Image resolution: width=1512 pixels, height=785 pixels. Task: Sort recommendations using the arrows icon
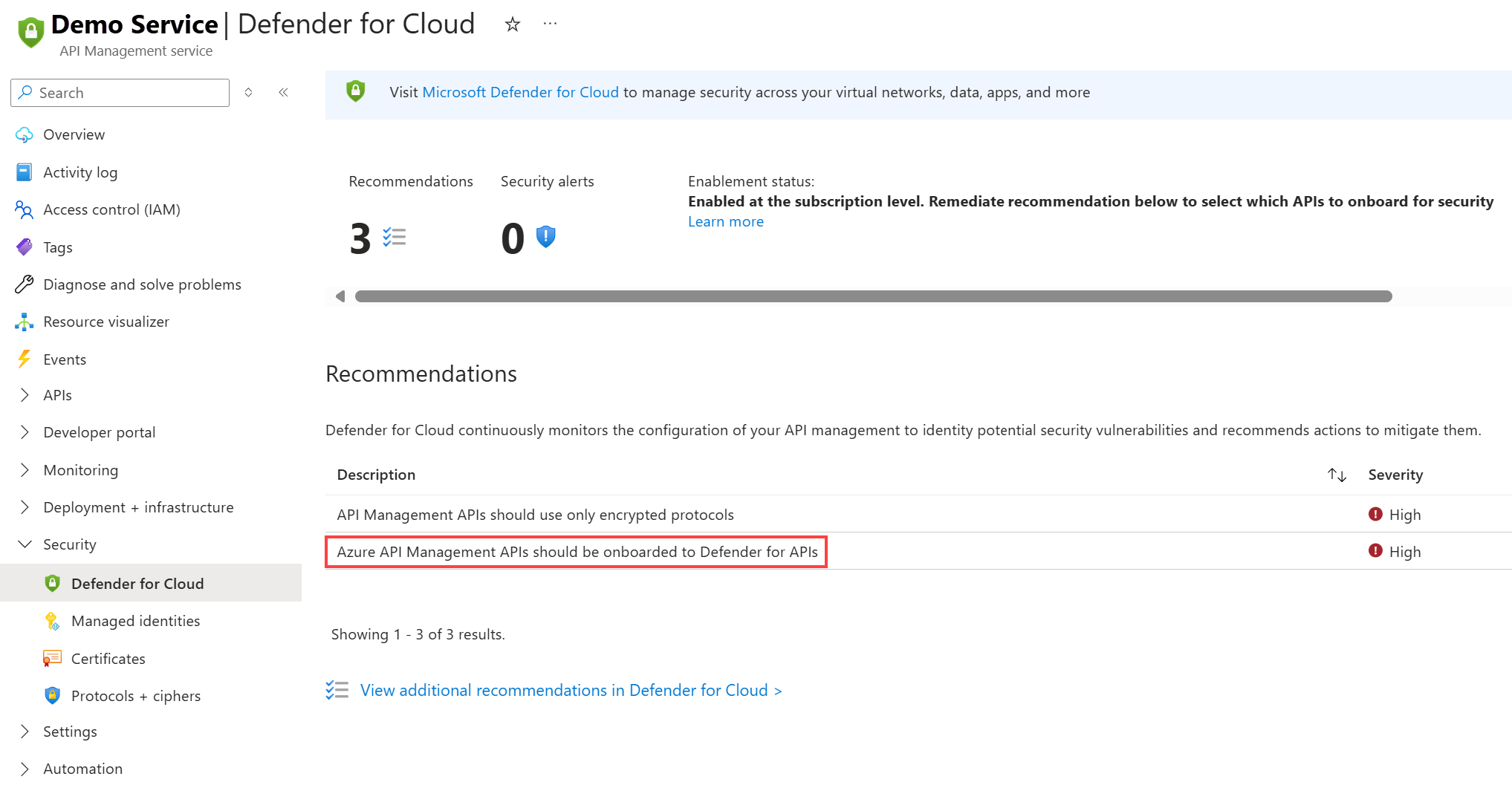pyautogui.click(x=1337, y=475)
